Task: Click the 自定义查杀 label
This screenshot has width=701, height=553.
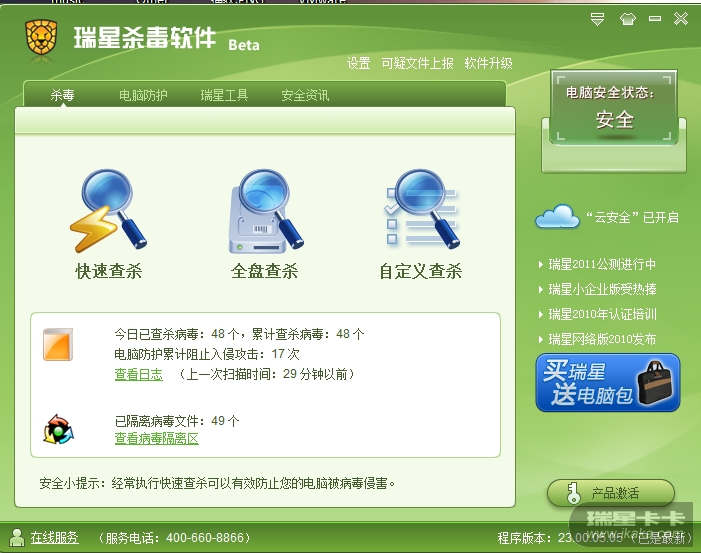Action: point(421,271)
